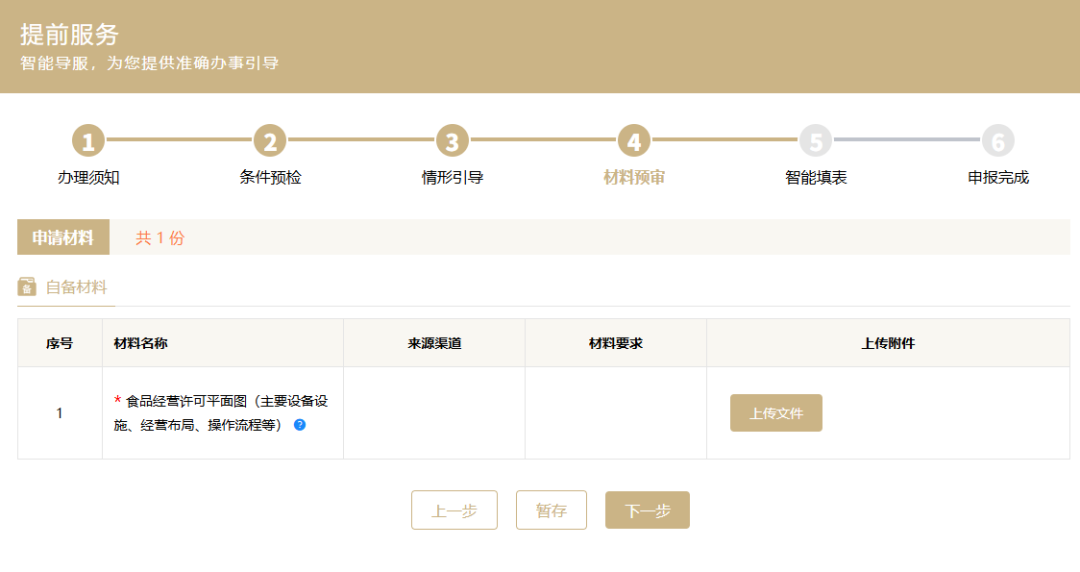This screenshot has height=572, width=1080.
Task: Click the 提前服务 page title
Action: point(69,35)
